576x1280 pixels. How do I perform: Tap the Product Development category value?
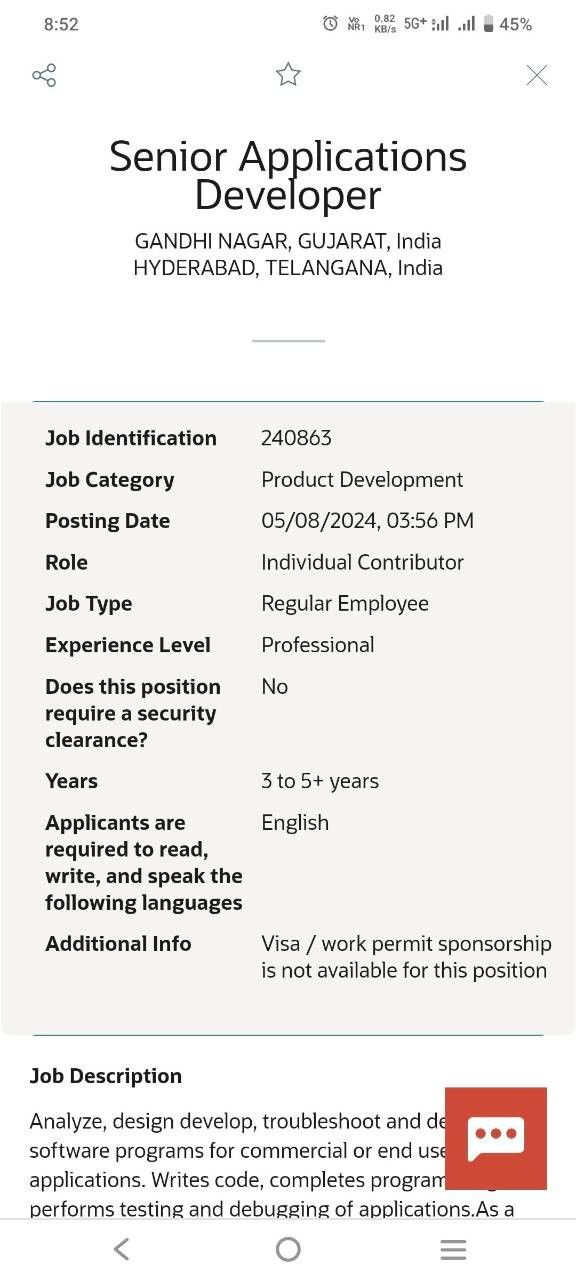[x=362, y=480]
